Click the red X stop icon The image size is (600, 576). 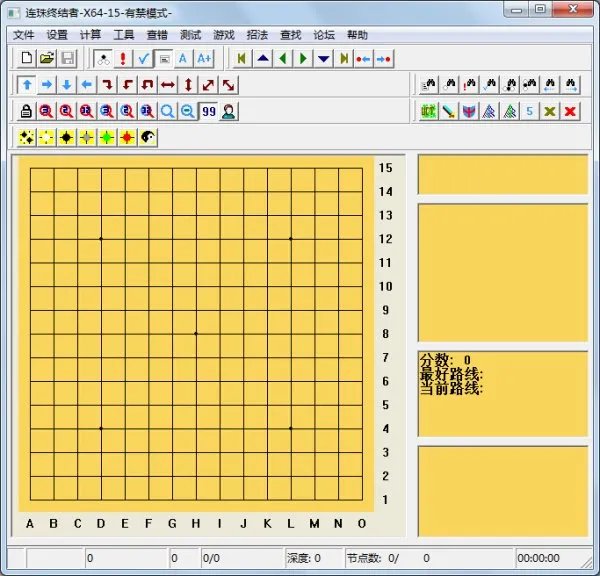click(570, 111)
